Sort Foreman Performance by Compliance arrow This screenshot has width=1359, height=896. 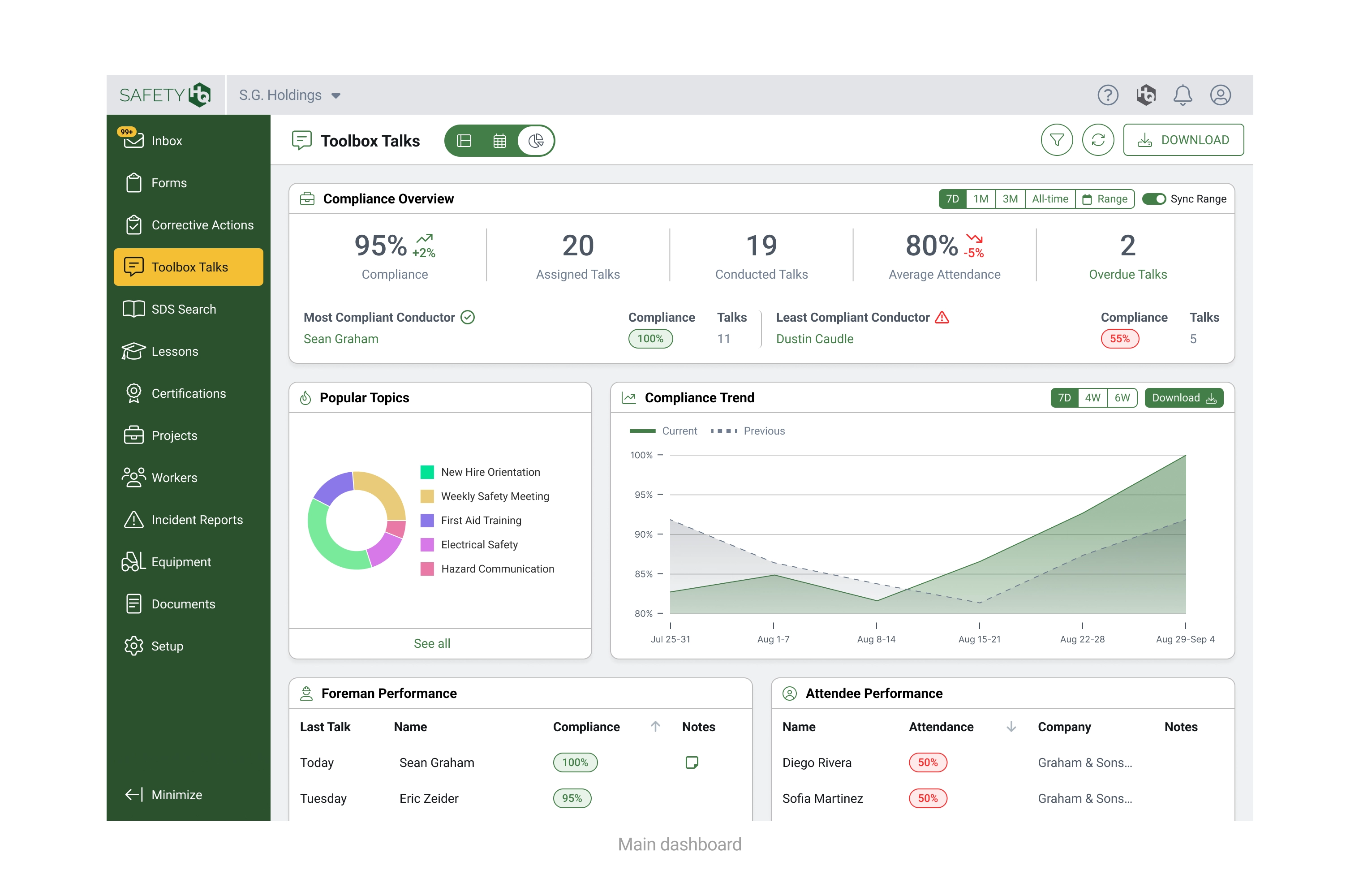(655, 726)
